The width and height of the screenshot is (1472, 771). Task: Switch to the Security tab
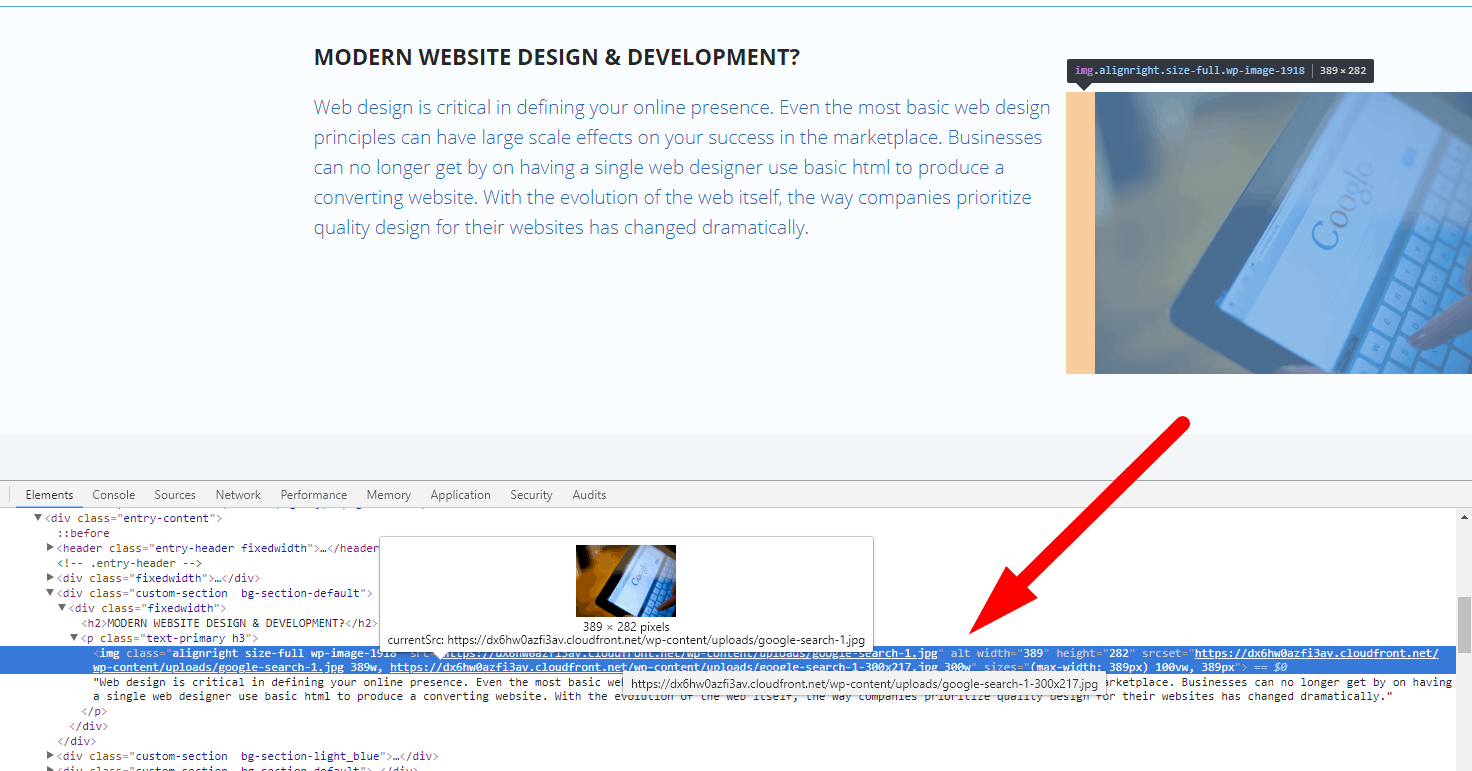[531, 494]
